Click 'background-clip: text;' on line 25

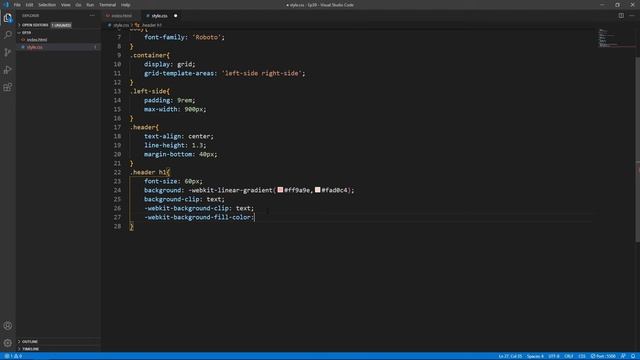click(184, 199)
